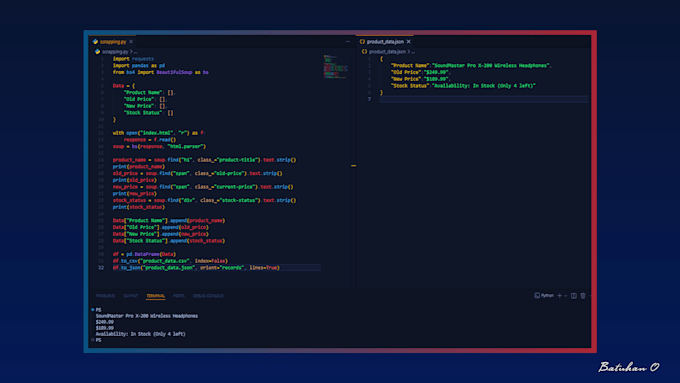Click JSON "Product Name" SoundMaster value line
Viewport: 680px width, 383px height.
tap(471, 65)
